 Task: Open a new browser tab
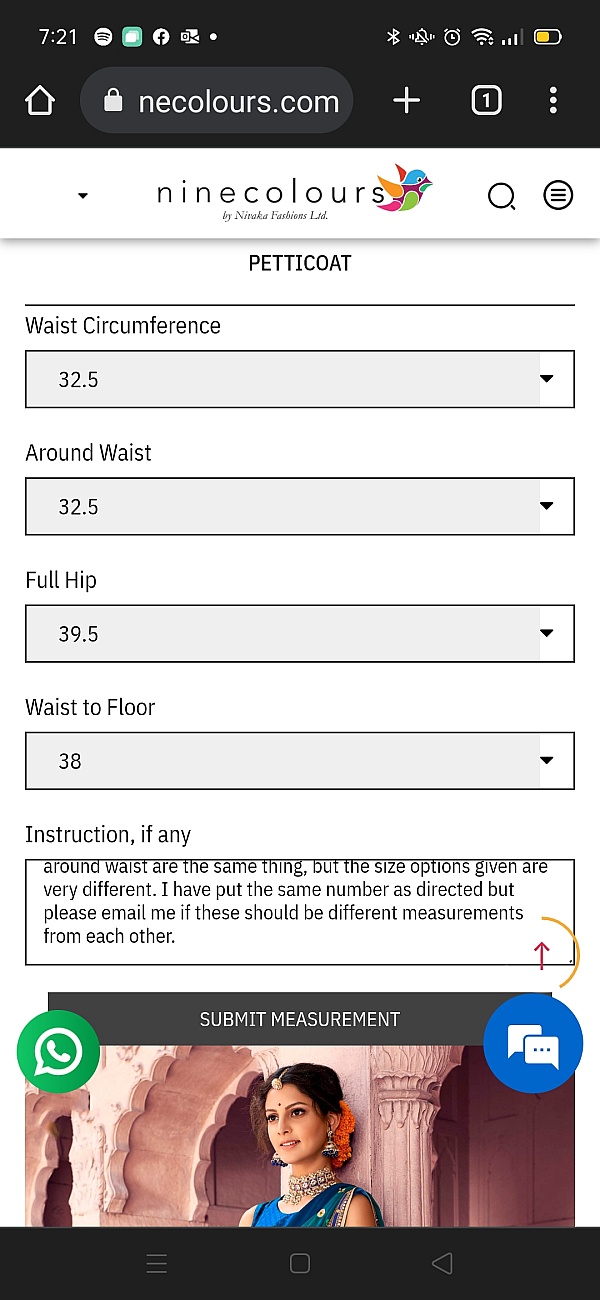(x=406, y=100)
